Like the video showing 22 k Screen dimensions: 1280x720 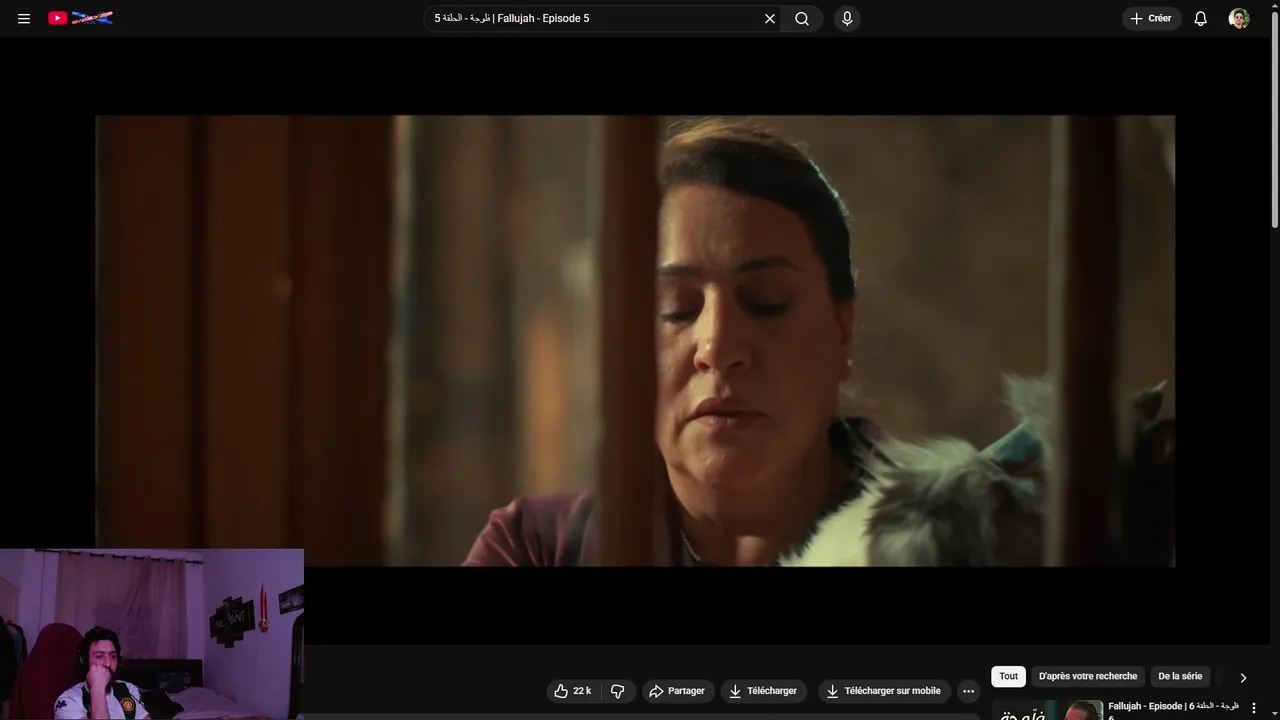click(573, 691)
